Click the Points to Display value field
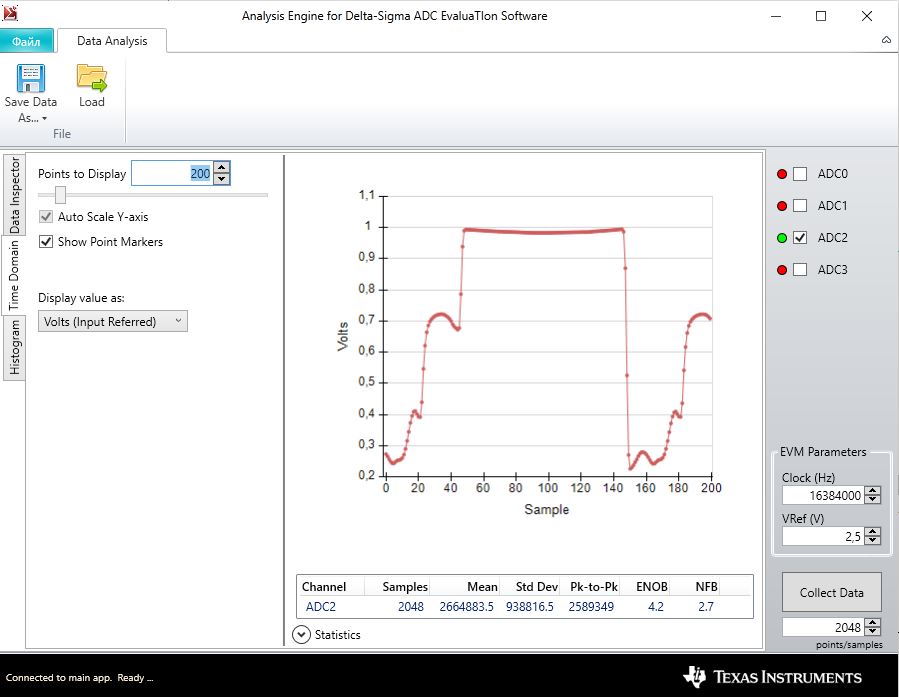The height and width of the screenshot is (697, 899). coord(173,173)
